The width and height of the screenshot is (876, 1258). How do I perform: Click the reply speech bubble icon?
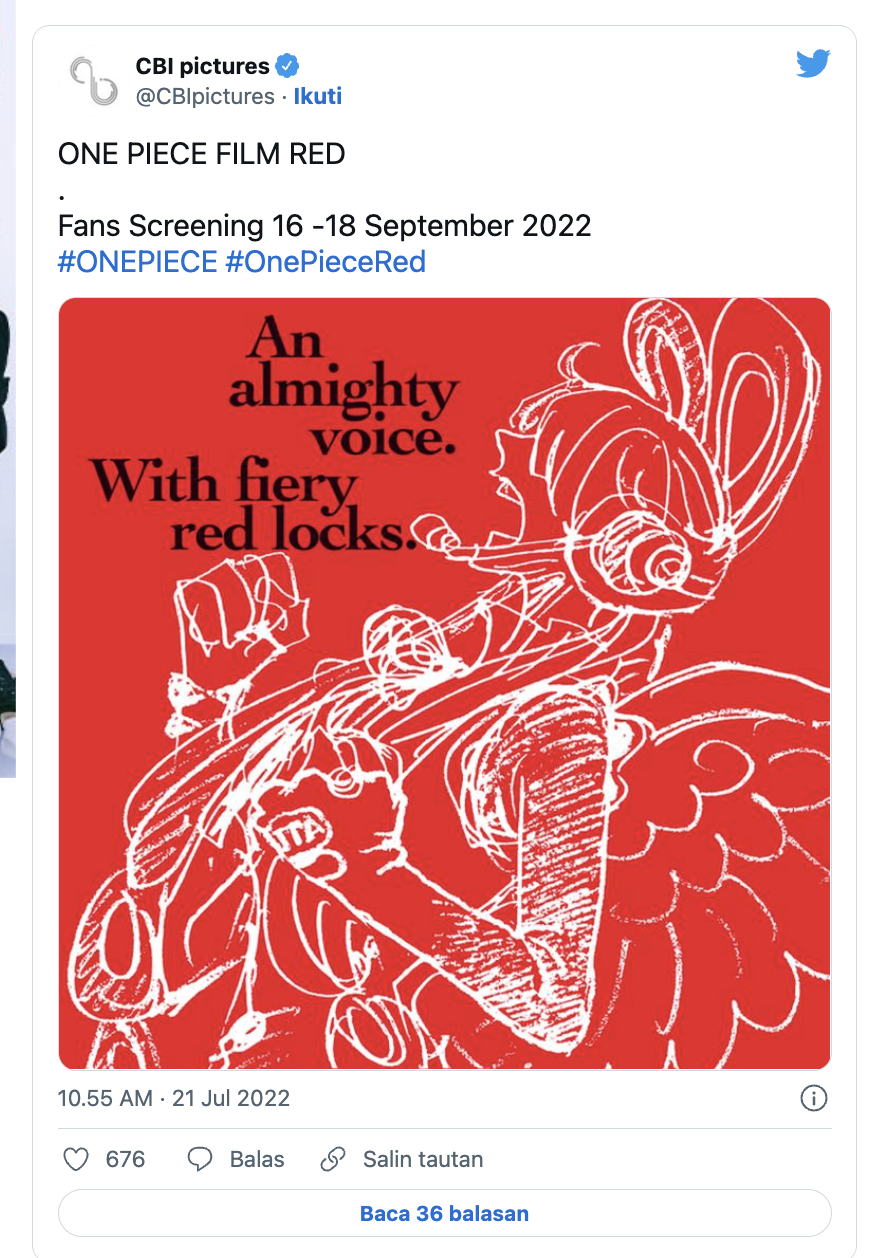pos(200,1159)
